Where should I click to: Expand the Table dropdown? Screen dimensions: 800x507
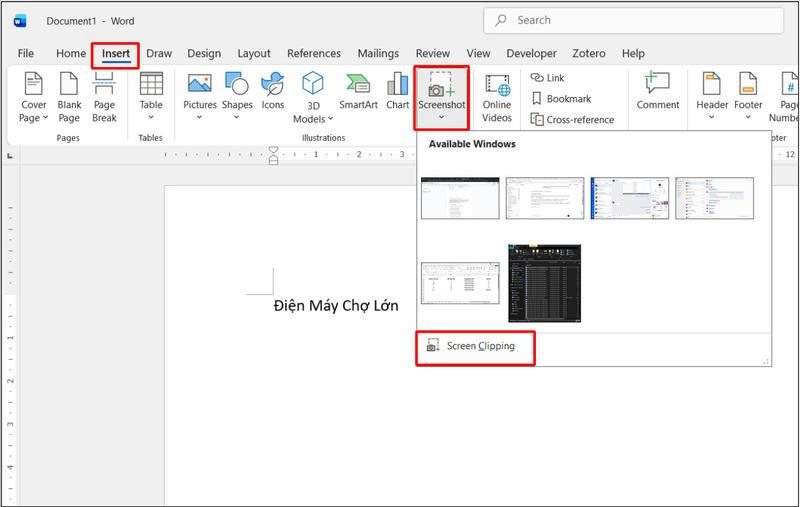coord(151,97)
